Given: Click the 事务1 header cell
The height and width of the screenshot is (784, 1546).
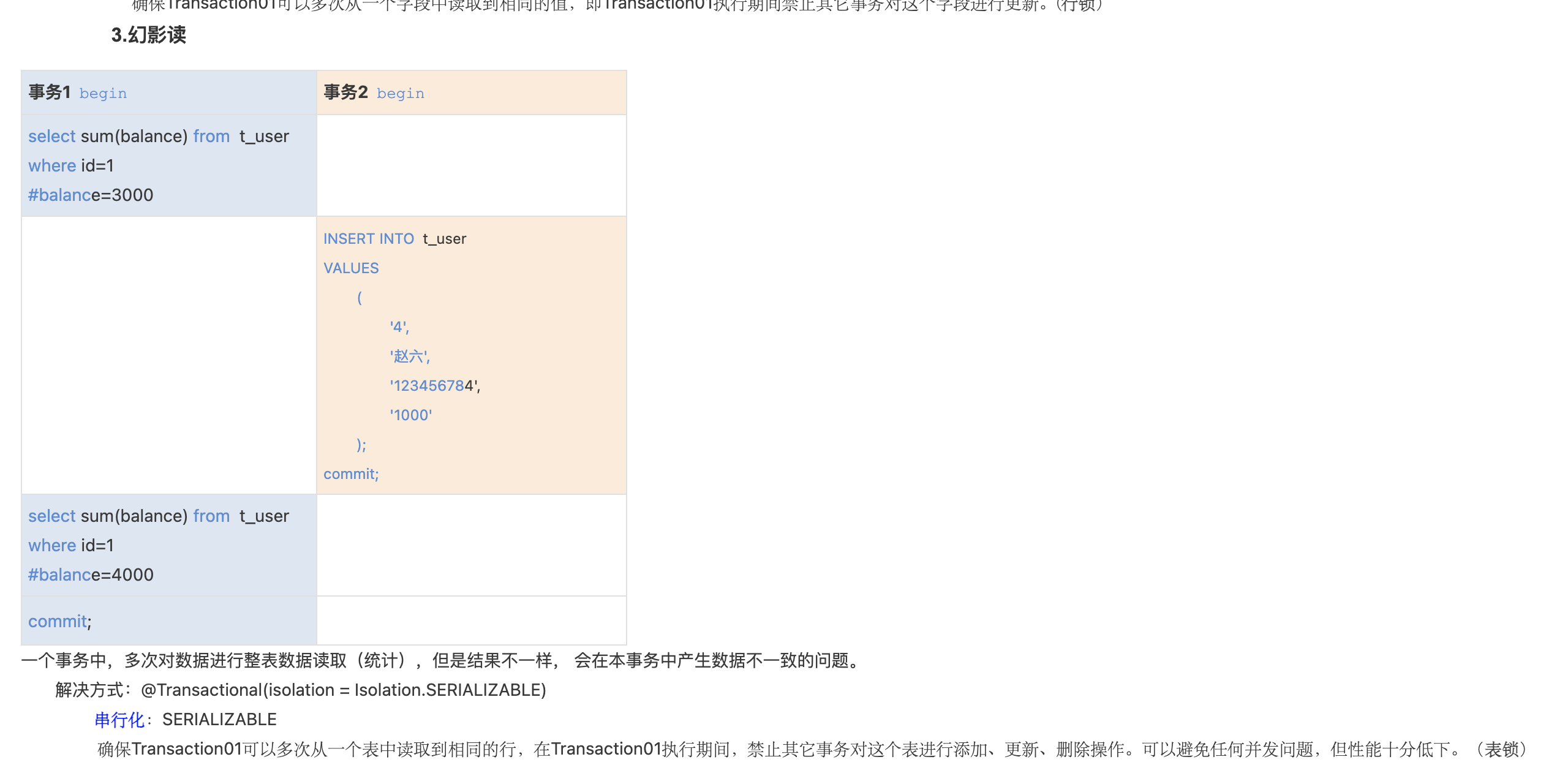Looking at the screenshot, I should click(x=50, y=92).
